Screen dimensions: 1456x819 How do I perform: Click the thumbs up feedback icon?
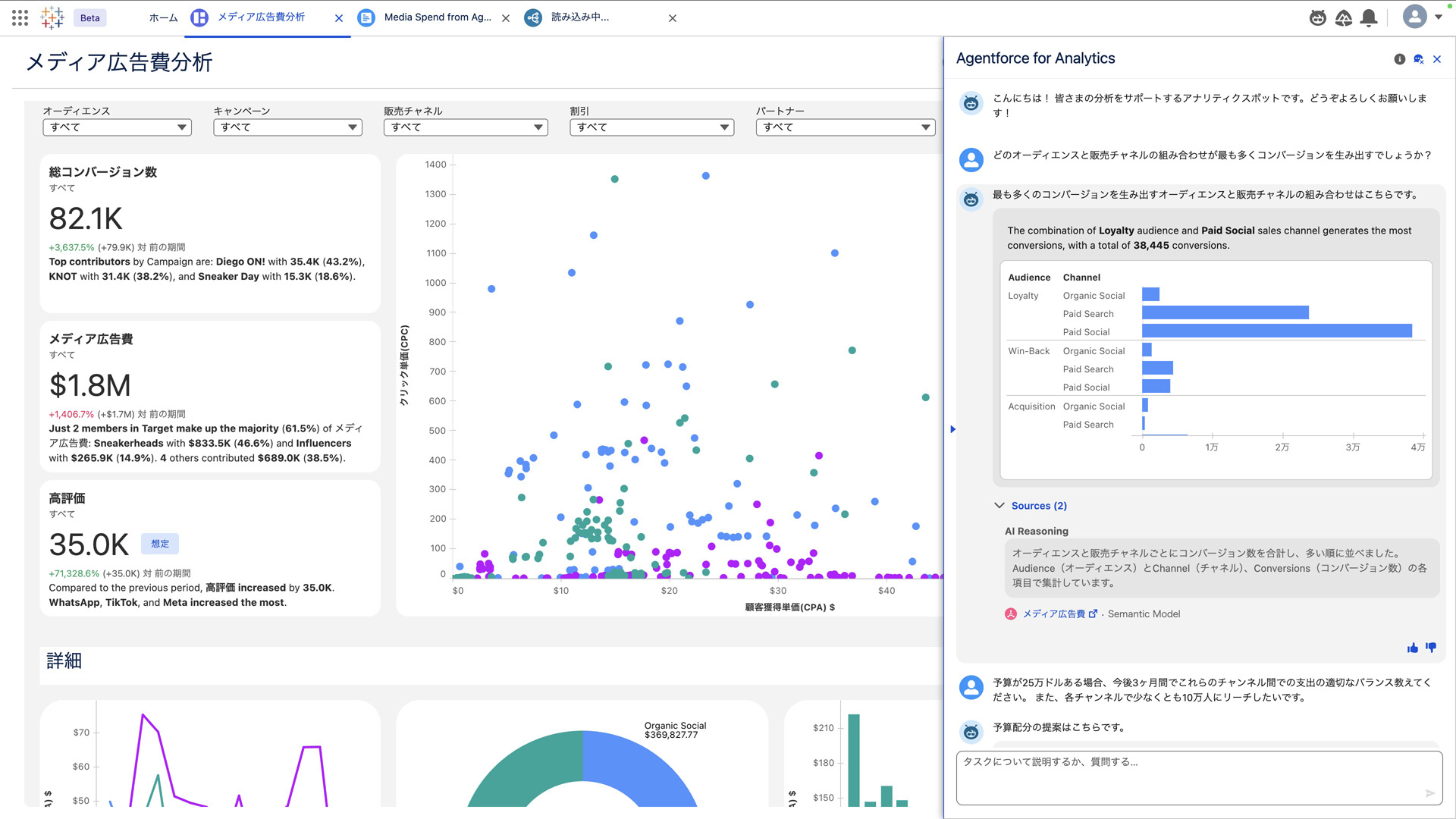(1413, 648)
